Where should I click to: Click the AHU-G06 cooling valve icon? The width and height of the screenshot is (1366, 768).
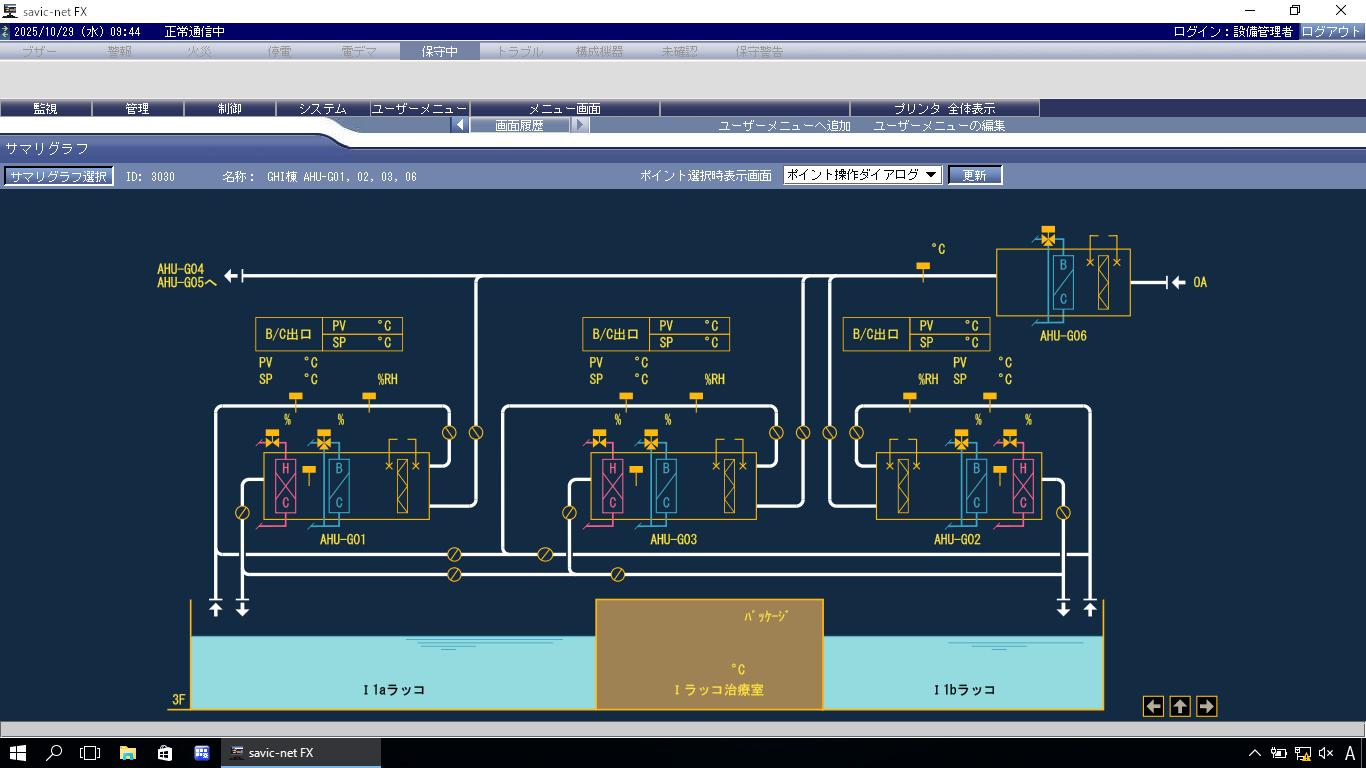pyautogui.click(x=1047, y=238)
